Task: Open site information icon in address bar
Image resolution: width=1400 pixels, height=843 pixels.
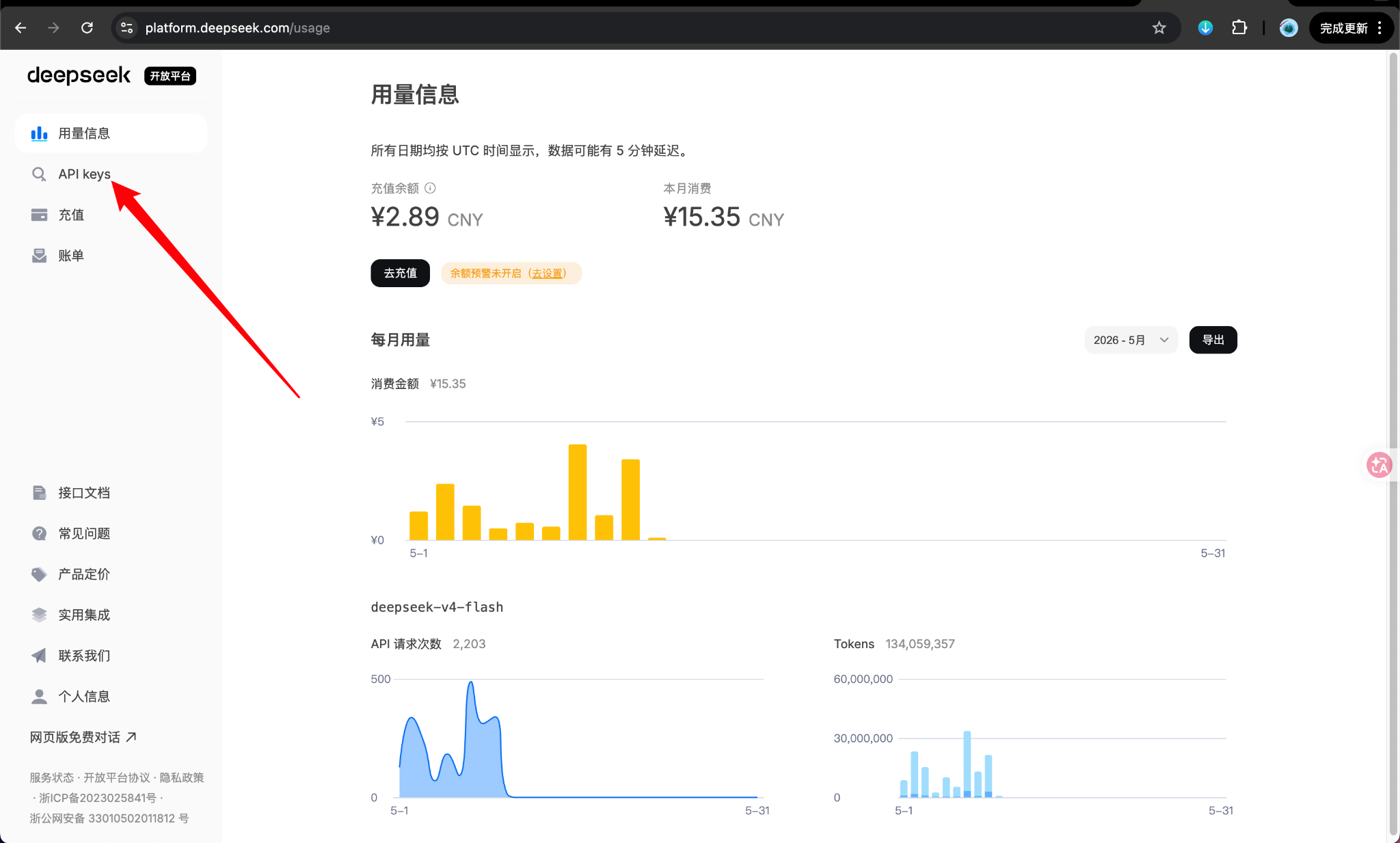Action: click(126, 28)
